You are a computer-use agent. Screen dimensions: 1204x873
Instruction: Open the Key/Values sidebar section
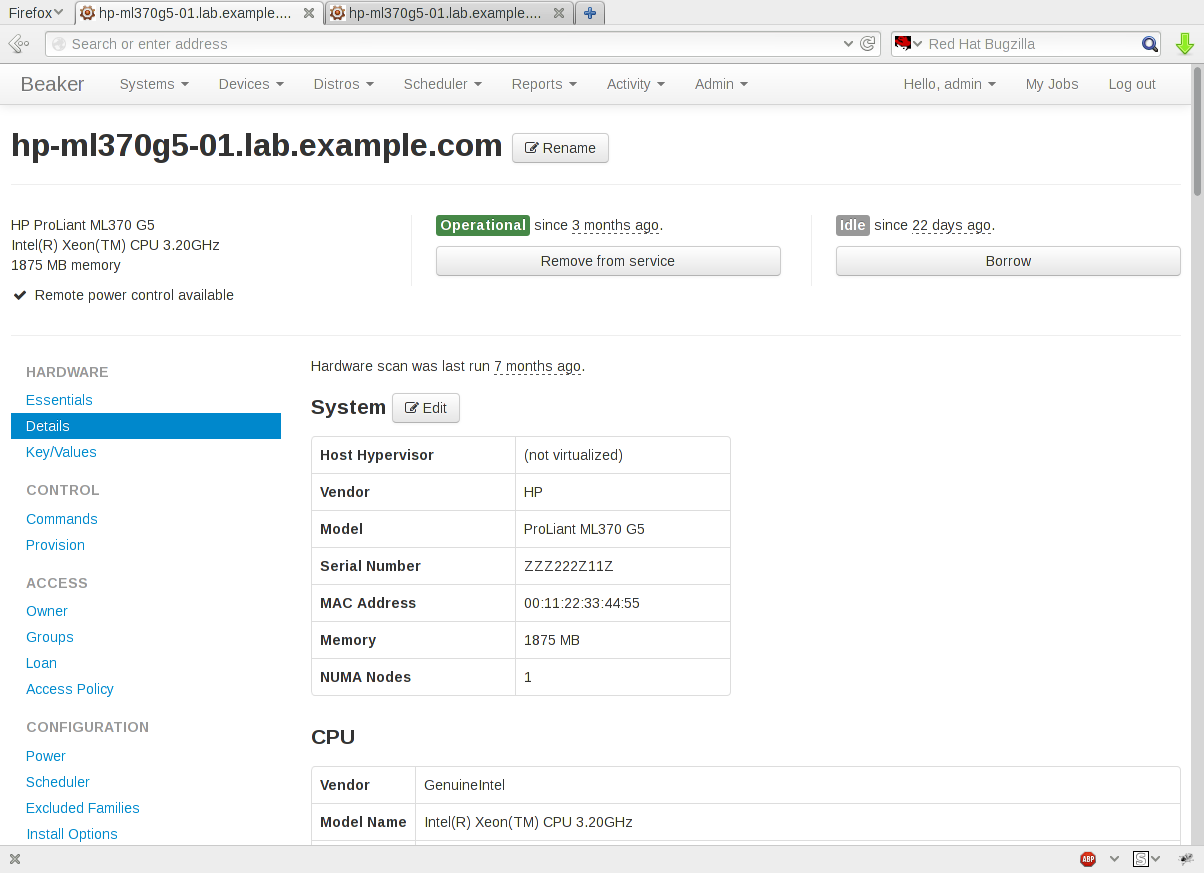(61, 452)
